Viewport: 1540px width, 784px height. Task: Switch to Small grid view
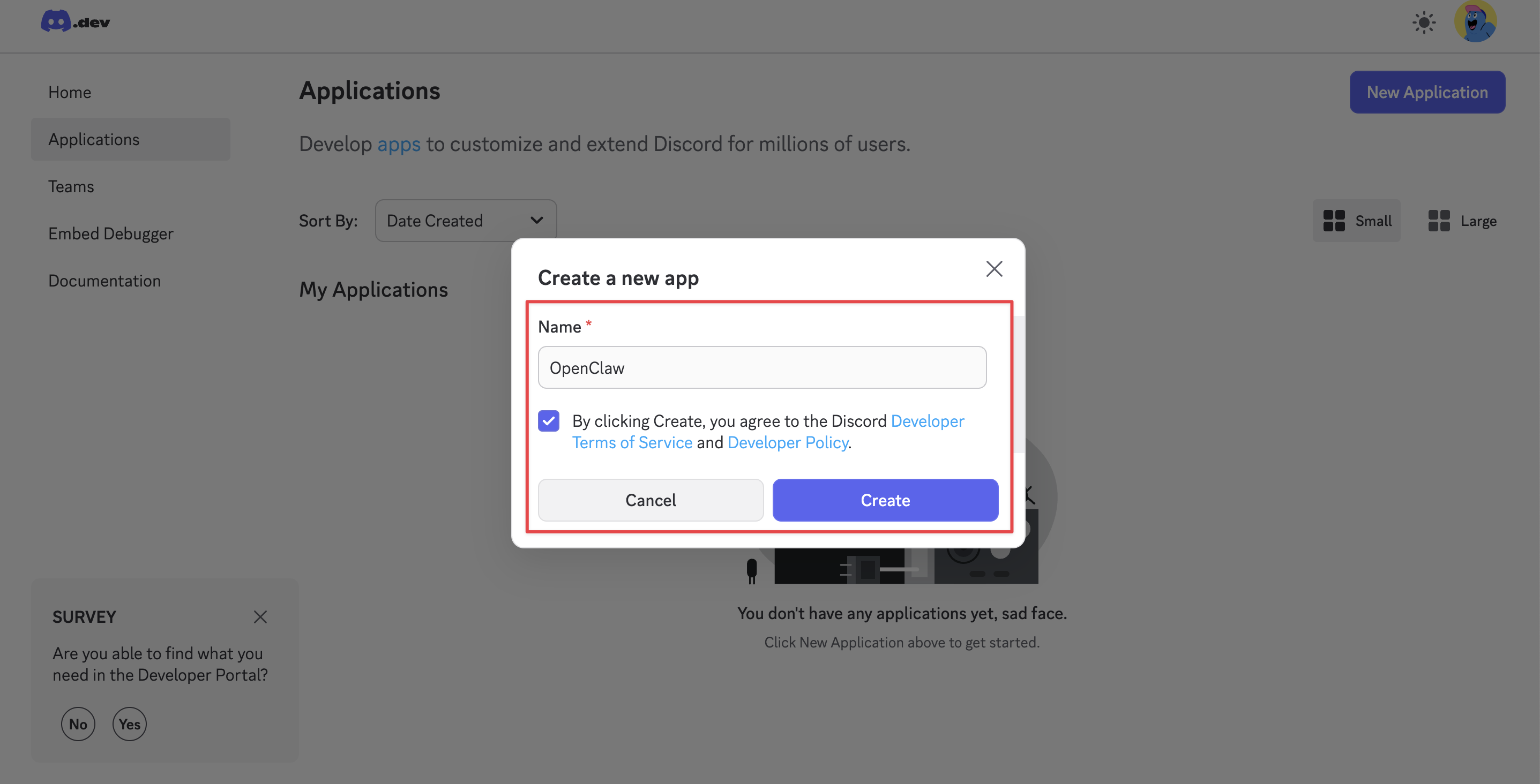click(1356, 221)
